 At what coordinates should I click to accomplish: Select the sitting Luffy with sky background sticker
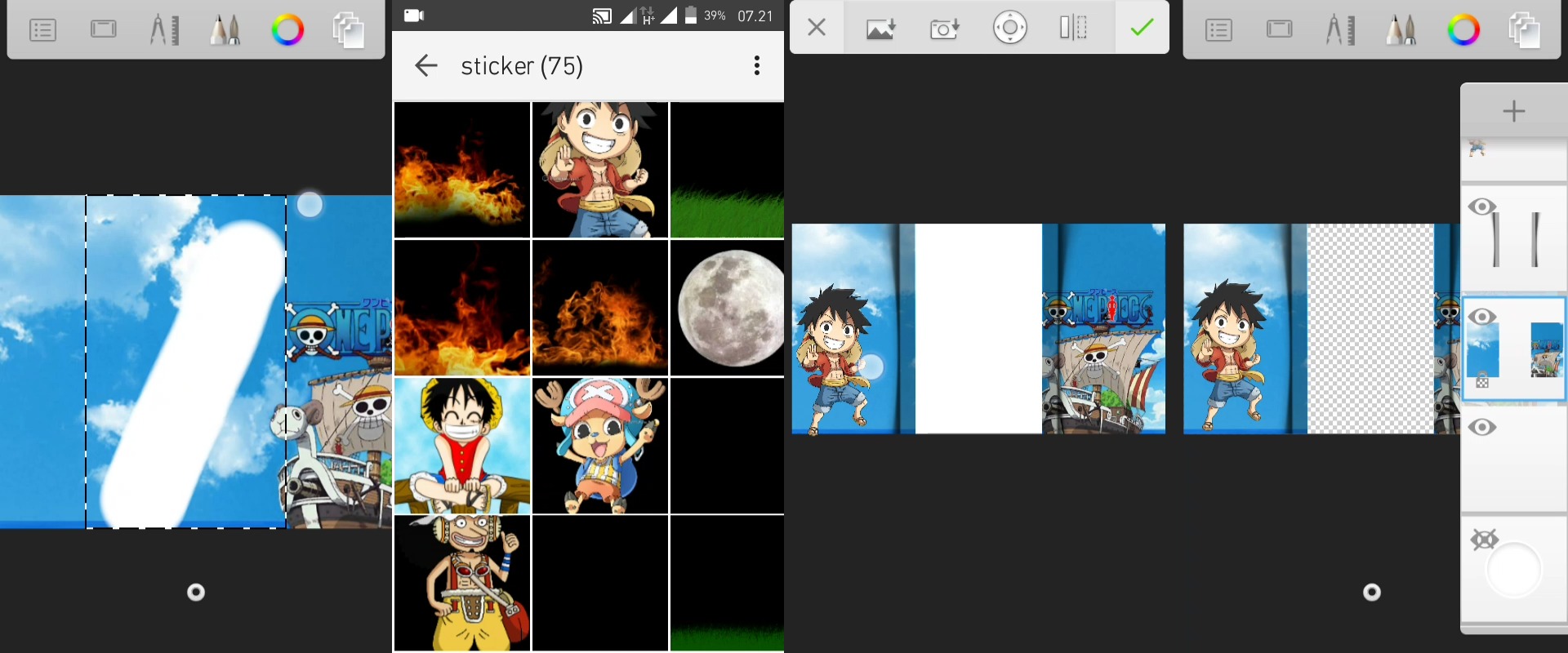(x=462, y=446)
